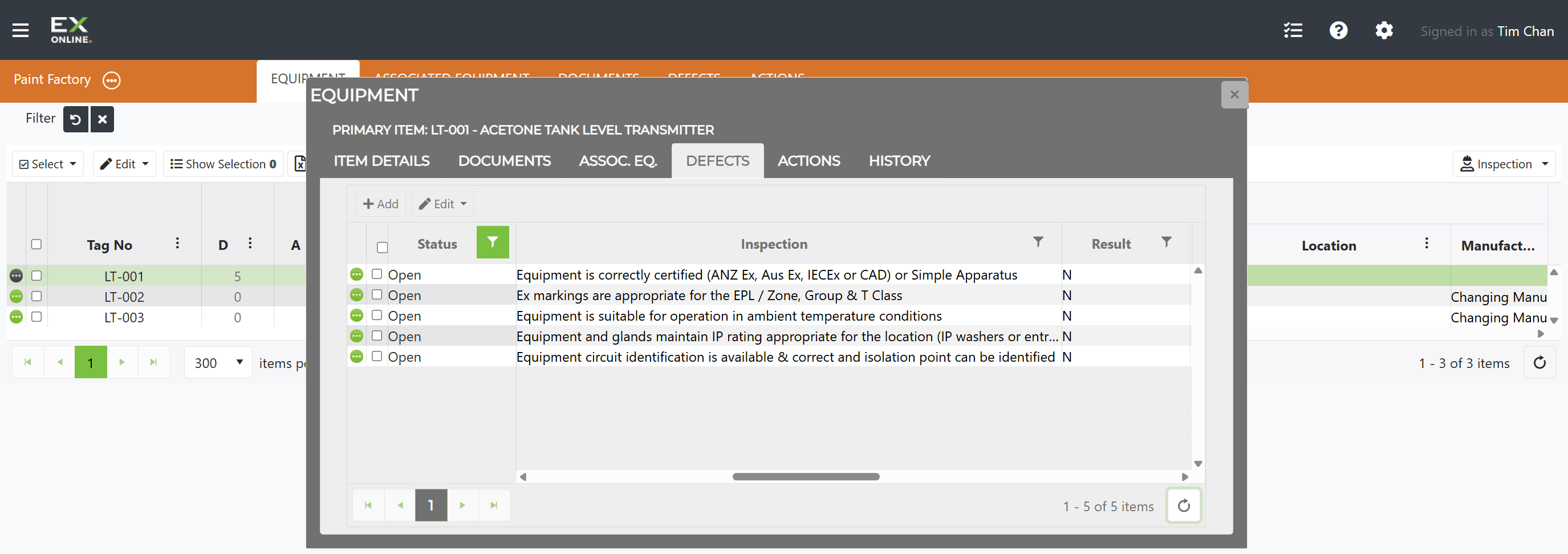Open the Inspection column filter icon
This screenshot has width=1568, height=554.
[x=1038, y=242]
